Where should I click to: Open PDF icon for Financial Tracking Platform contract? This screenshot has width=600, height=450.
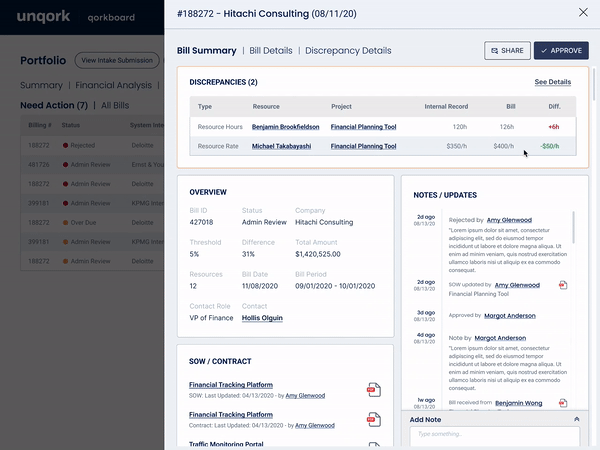tap(374, 419)
